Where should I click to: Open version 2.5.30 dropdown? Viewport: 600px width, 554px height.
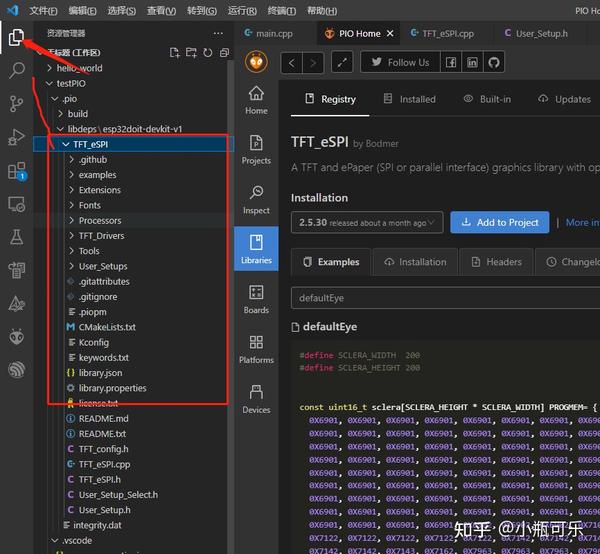tap(367, 222)
